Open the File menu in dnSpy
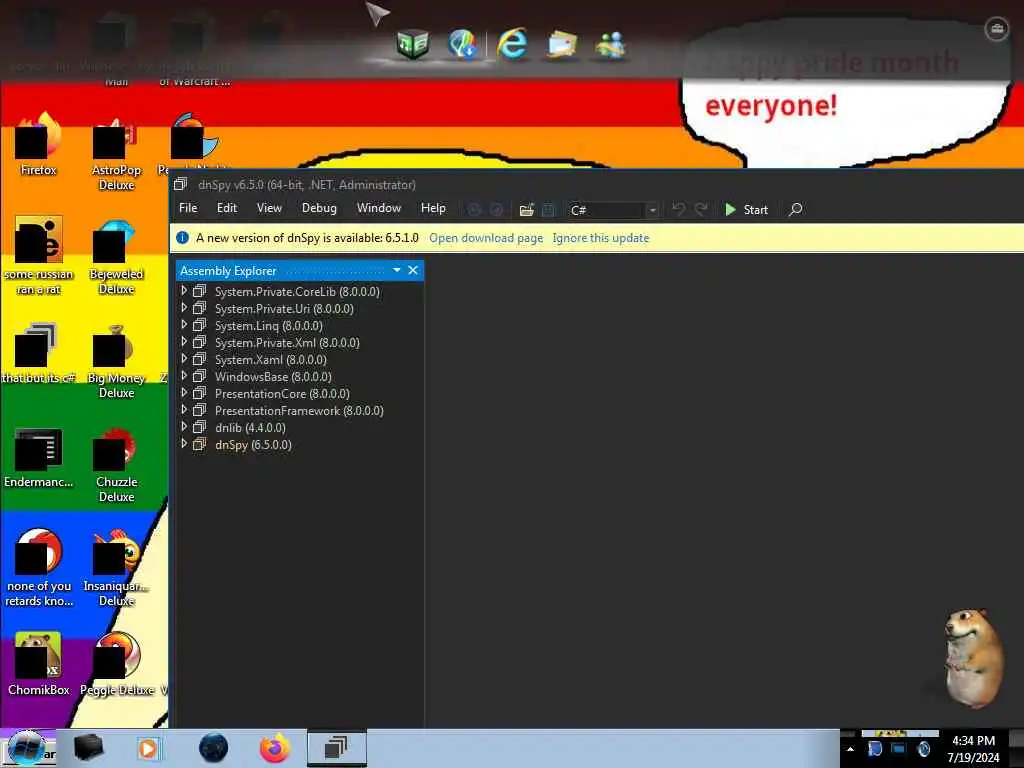 coord(188,208)
